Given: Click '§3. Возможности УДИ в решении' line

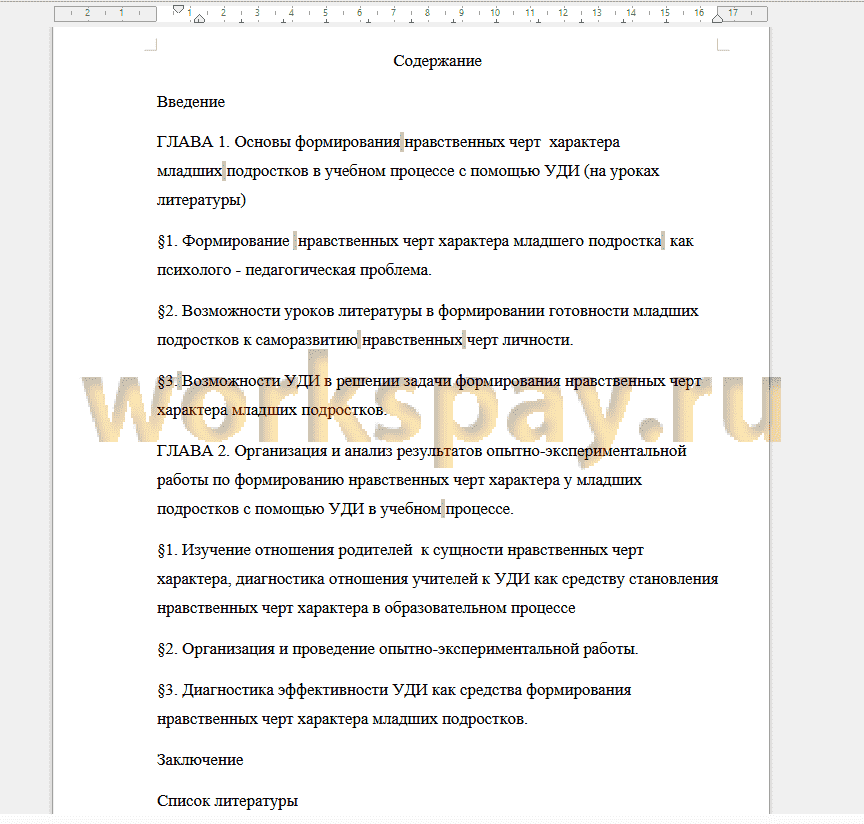Looking at the screenshot, I should tap(429, 381).
